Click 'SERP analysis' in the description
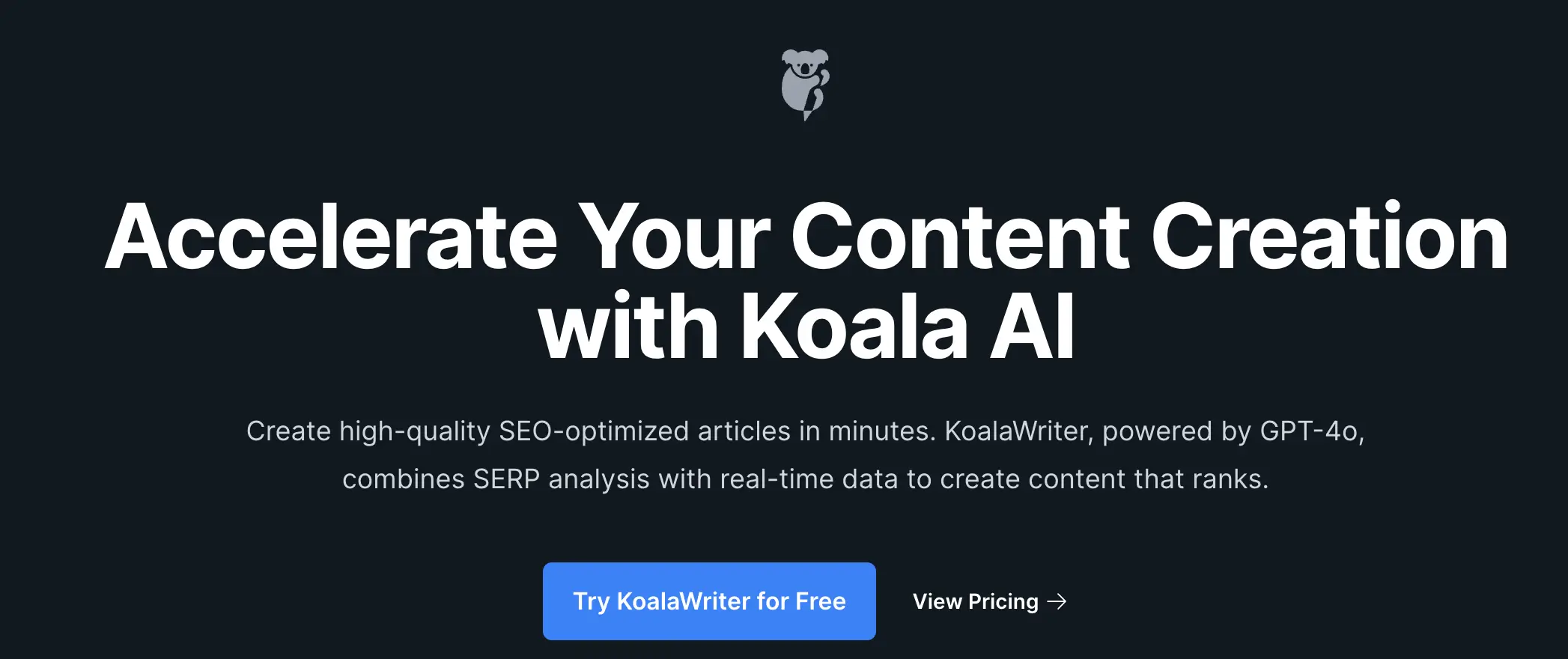 tap(562, 479)
